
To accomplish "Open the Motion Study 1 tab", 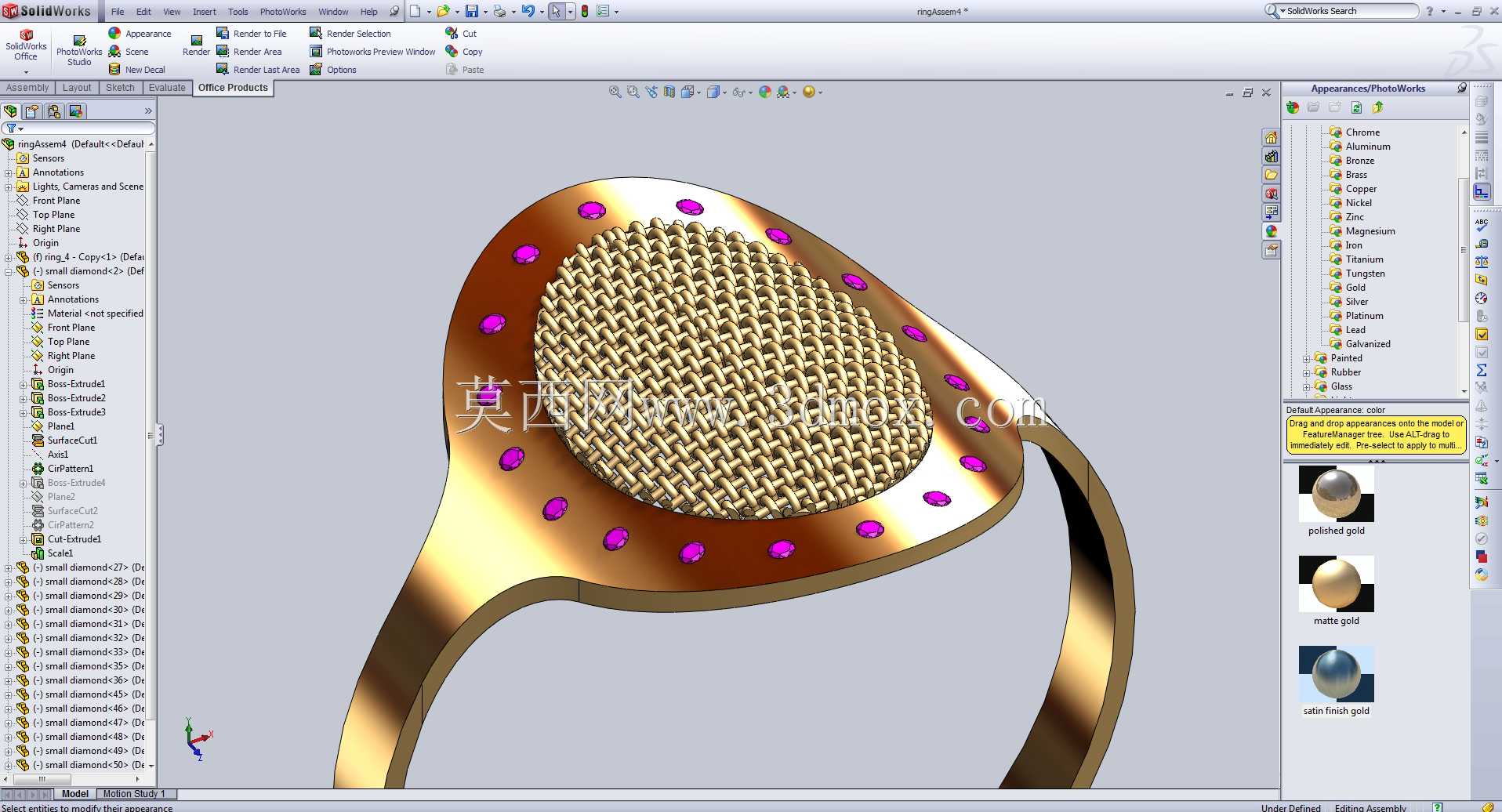I will point(133,794).
